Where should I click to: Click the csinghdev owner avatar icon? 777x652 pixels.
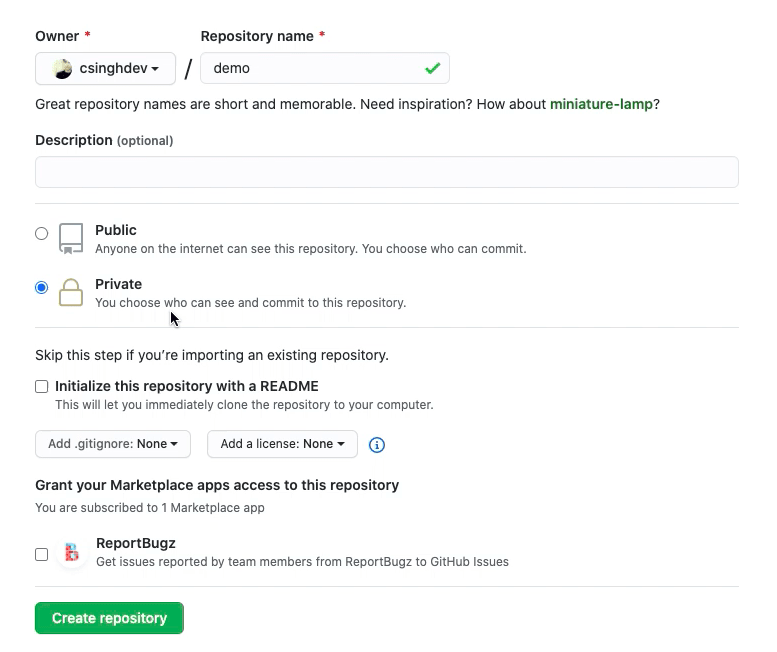point(62,69)
